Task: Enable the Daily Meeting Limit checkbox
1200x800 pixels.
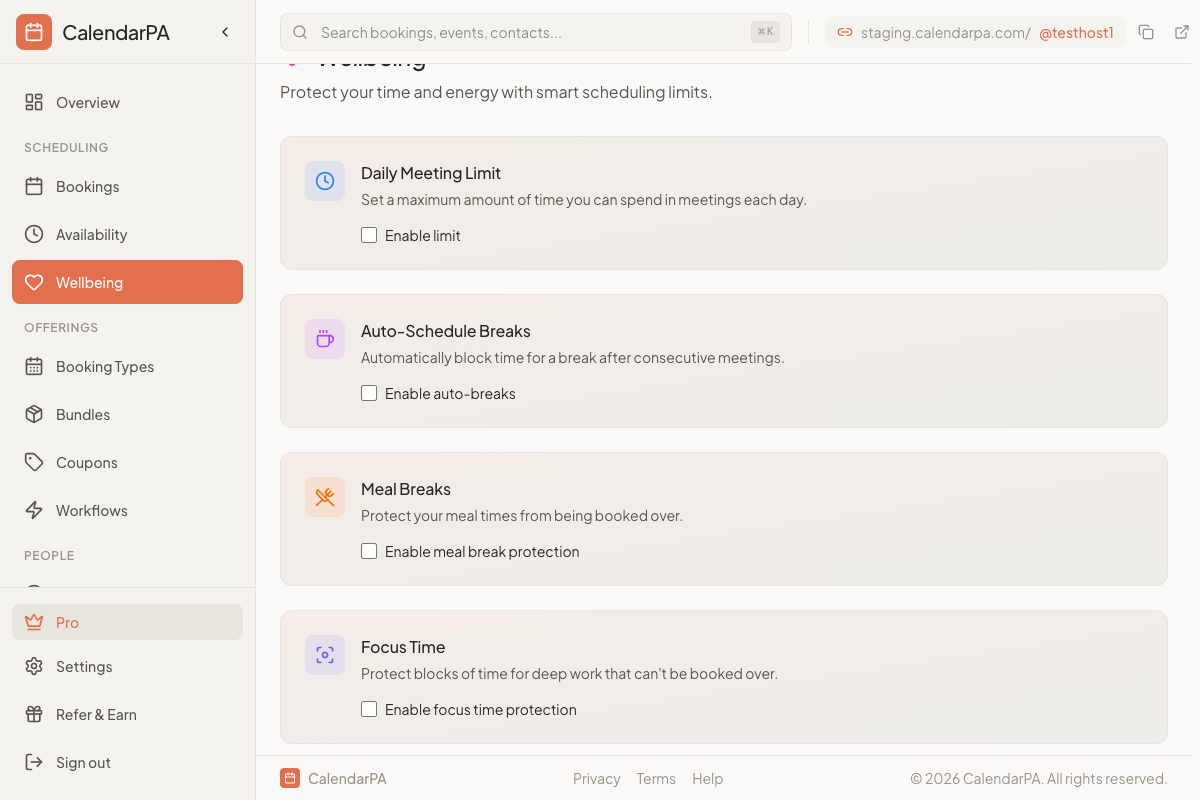Action: tap(369, 235)
